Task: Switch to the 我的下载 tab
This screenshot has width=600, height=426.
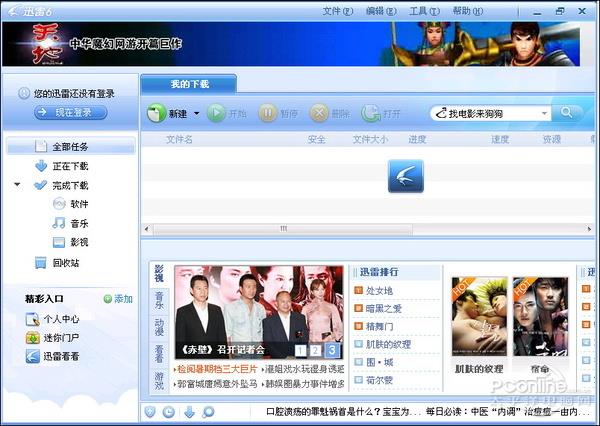Action: pos(189,84)
